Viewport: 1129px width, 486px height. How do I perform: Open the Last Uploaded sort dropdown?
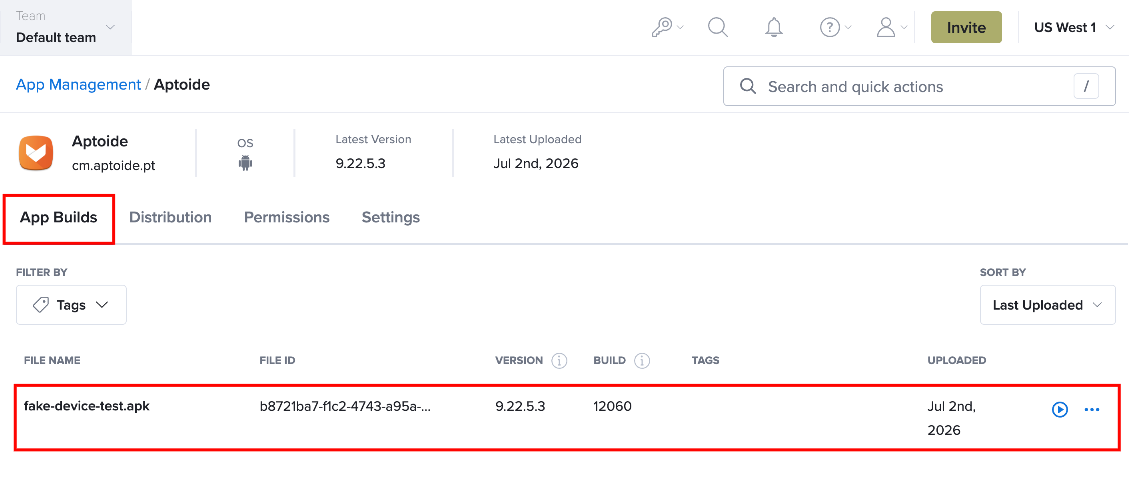click(x=1048, y=305)
